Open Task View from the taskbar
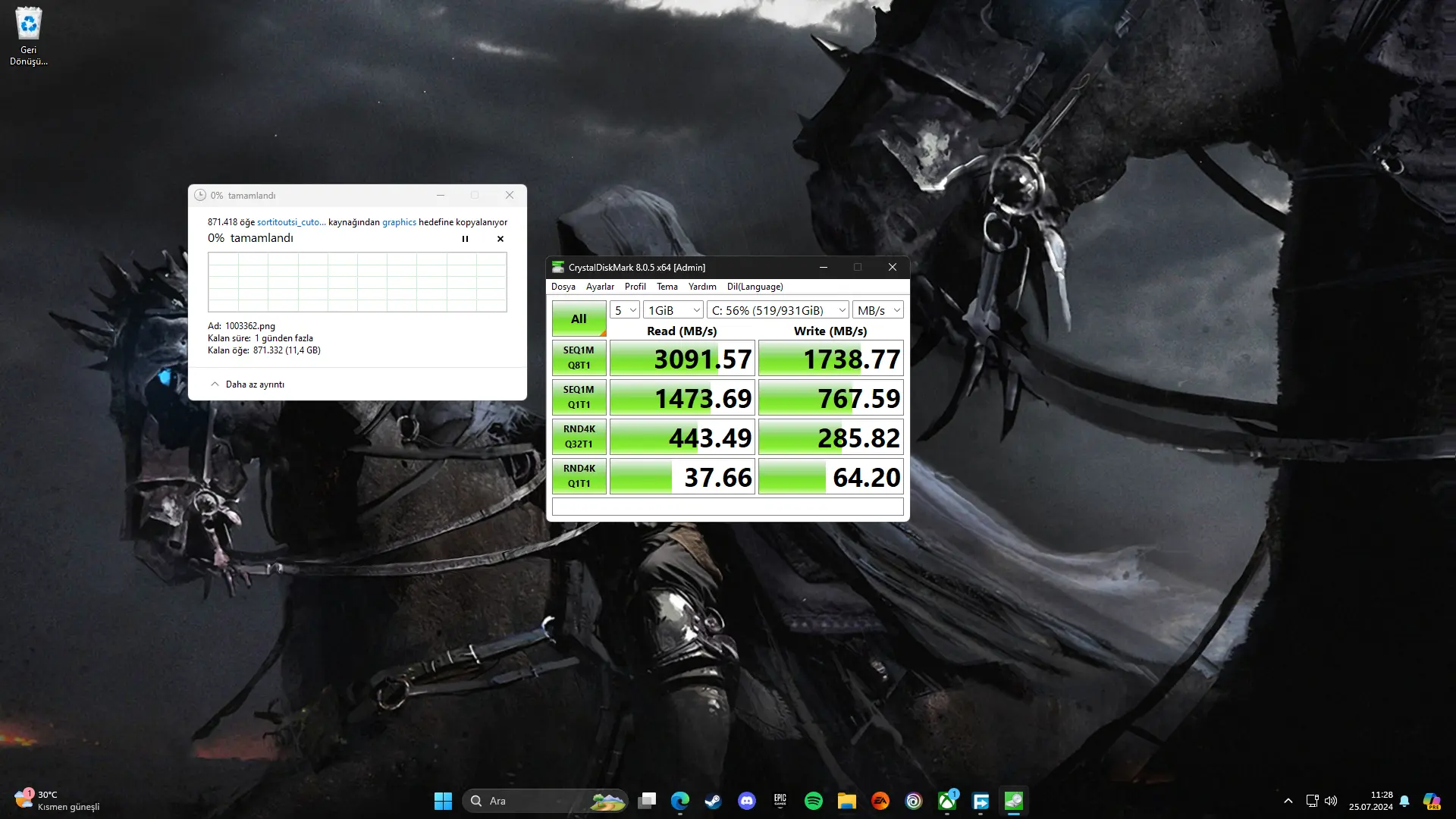Viewport: 1456px width, 819px height. pyautogui.click(x=647, y=801)
